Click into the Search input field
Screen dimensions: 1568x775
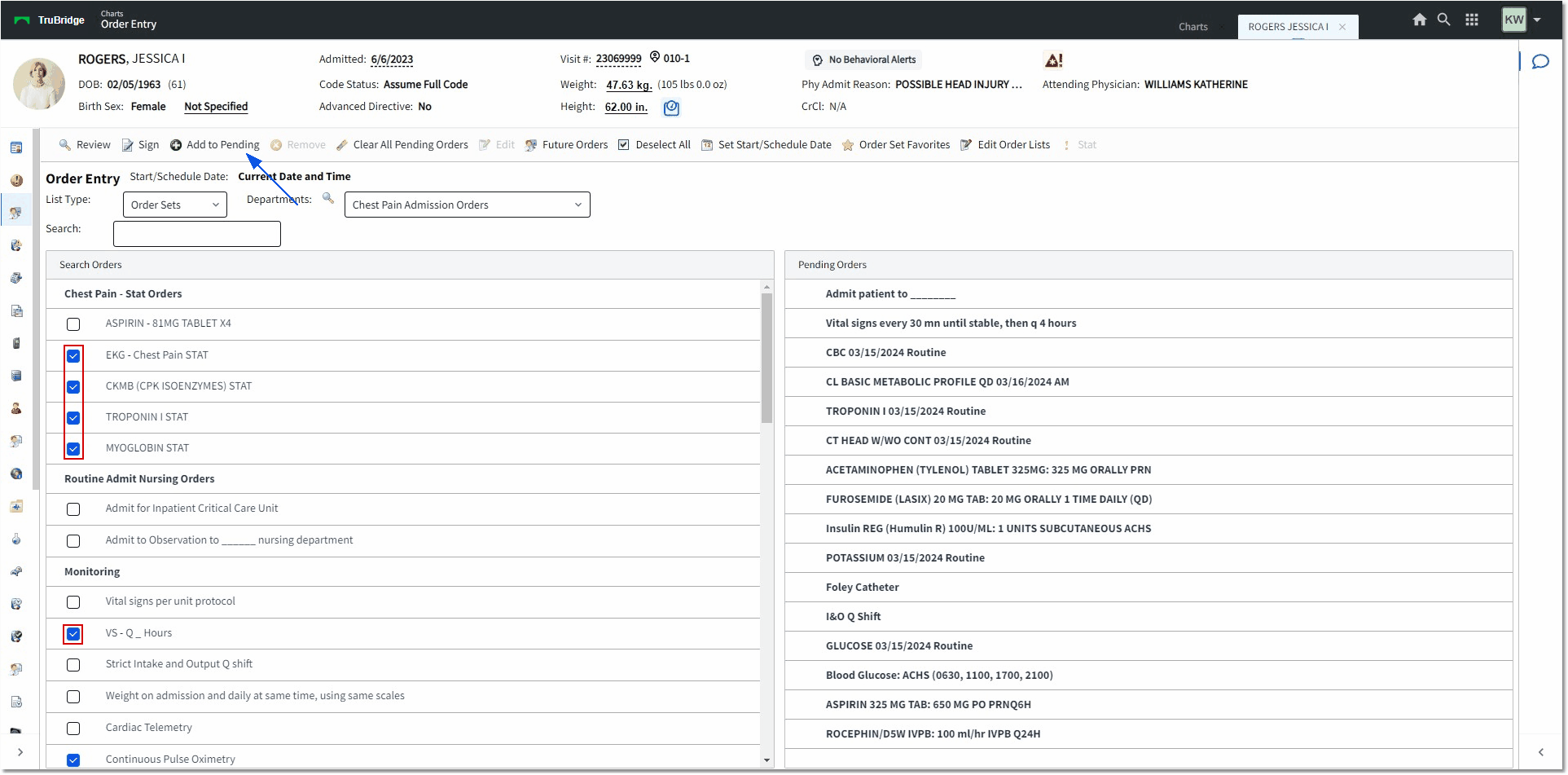coord(197,234)
